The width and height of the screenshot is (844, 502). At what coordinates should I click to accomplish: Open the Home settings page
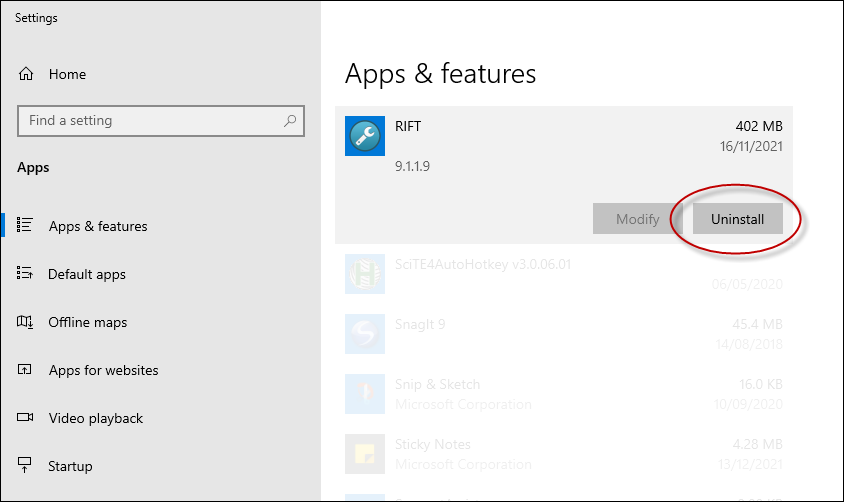67,74
